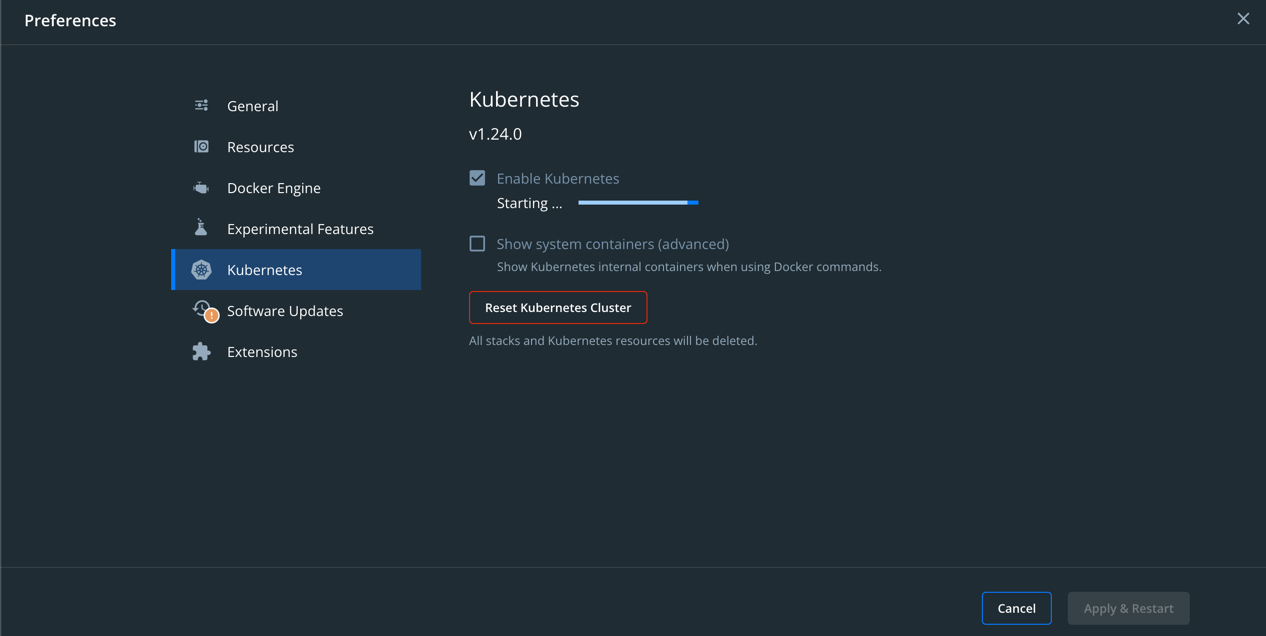Click the Enable Kubernetes label text
1266x636 pixels.
(558, 178)
